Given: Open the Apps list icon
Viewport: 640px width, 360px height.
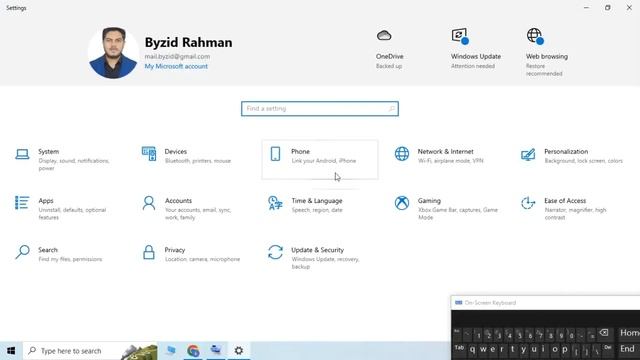Looking at the screenshot, I should 22,203.
